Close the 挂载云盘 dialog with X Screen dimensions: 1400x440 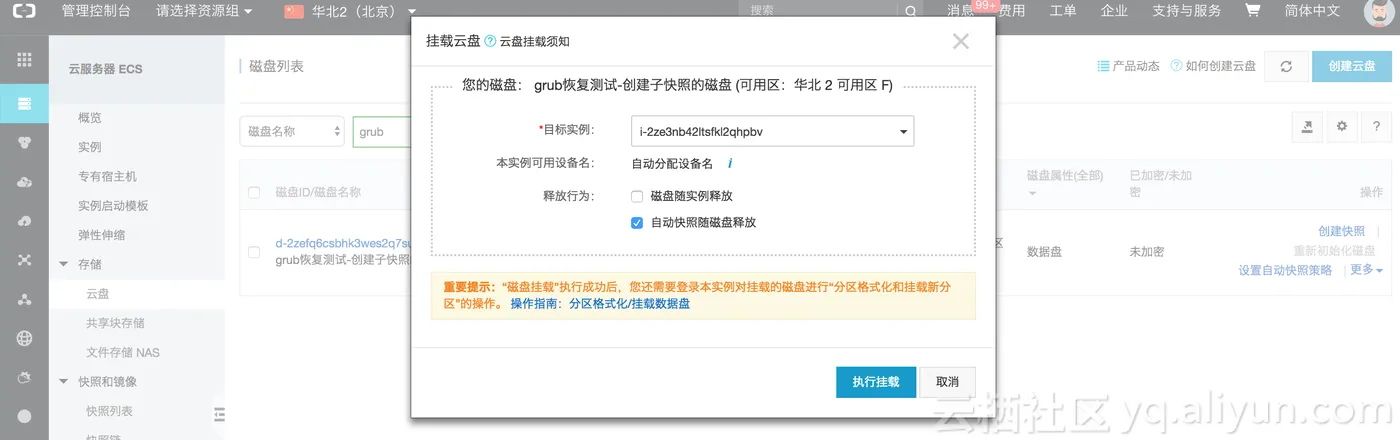click(961, 41)
